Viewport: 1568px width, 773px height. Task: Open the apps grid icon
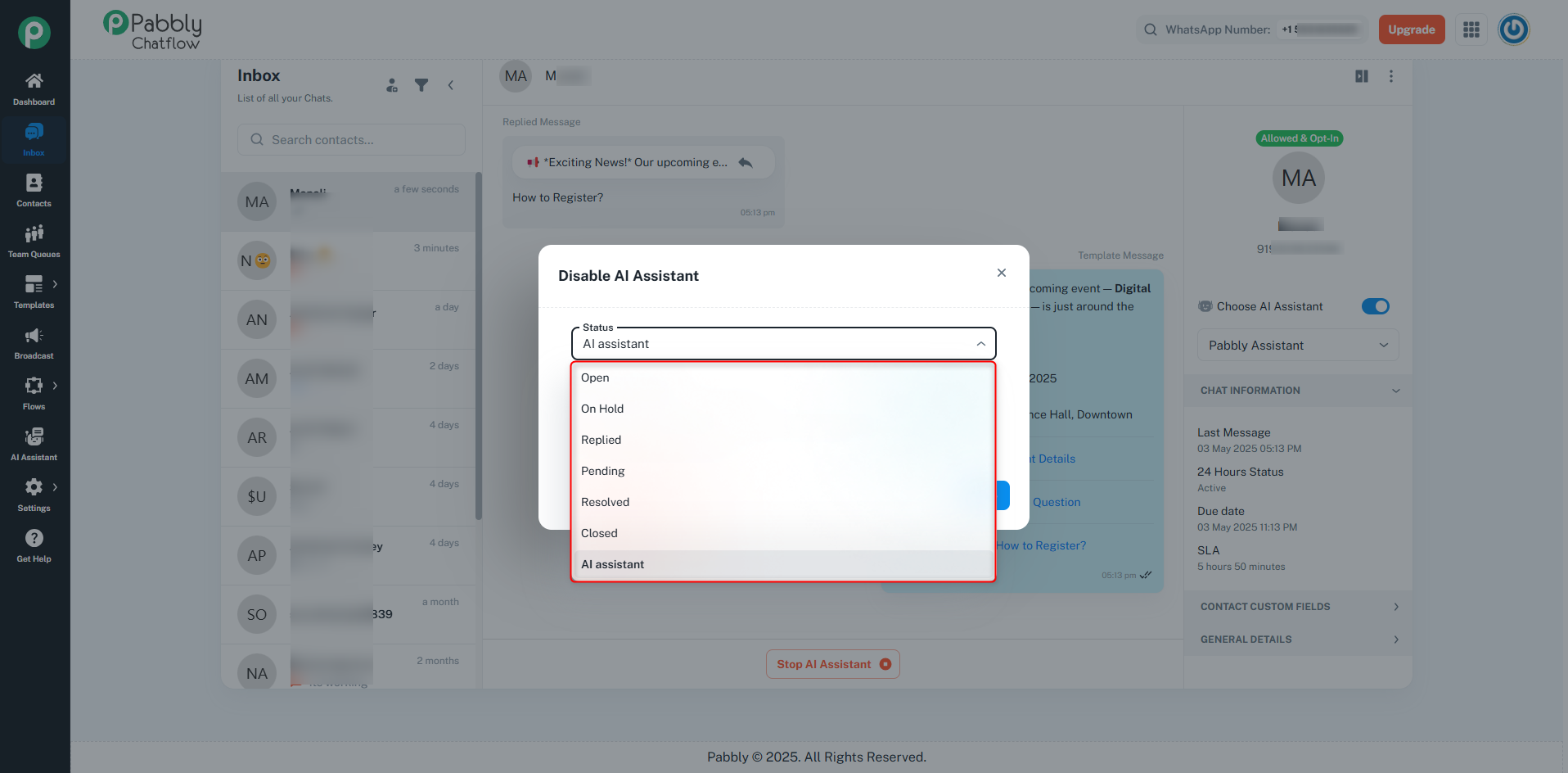[1471, 29]
